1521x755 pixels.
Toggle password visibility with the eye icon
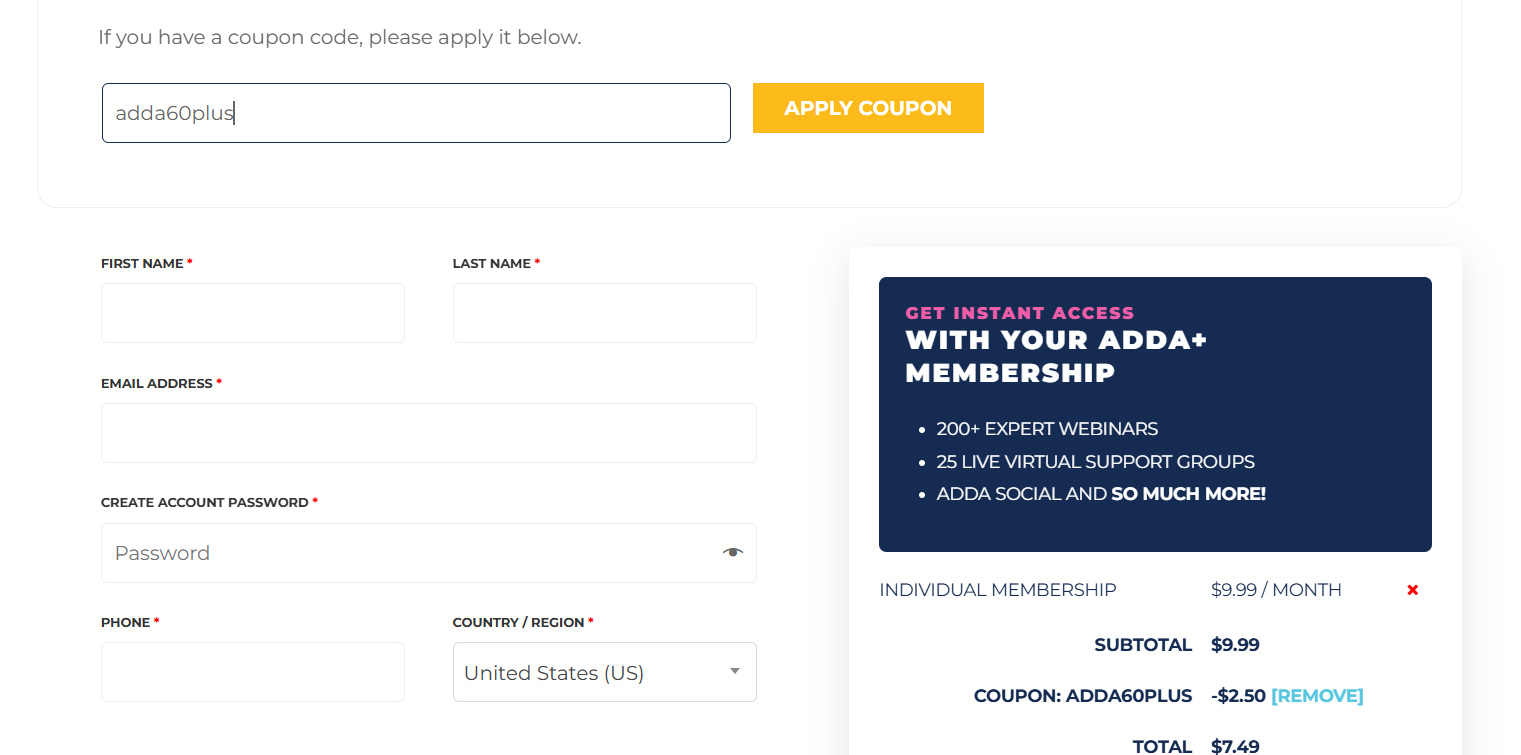(733, 552)
